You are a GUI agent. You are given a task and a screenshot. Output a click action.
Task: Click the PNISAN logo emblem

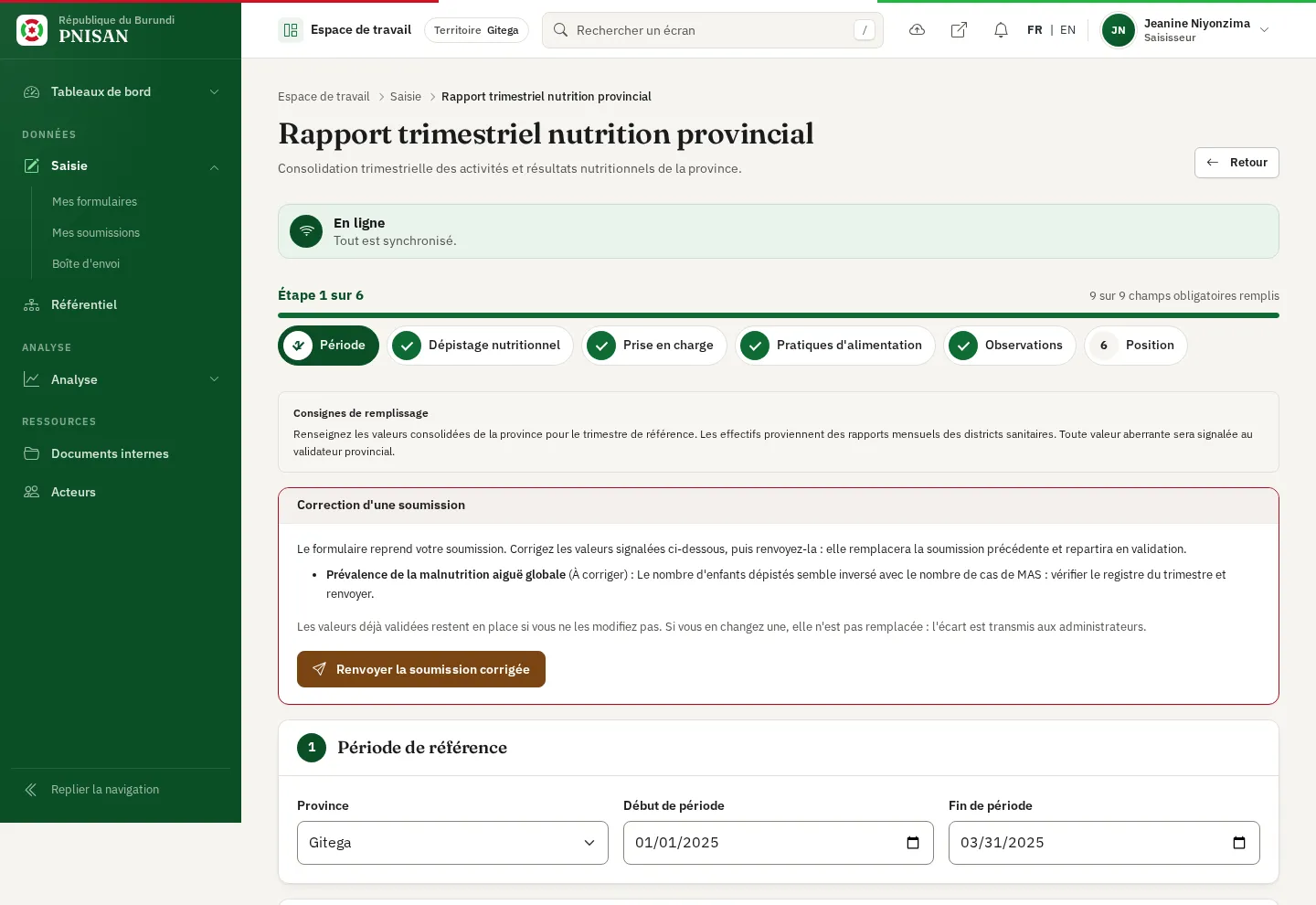32,30
